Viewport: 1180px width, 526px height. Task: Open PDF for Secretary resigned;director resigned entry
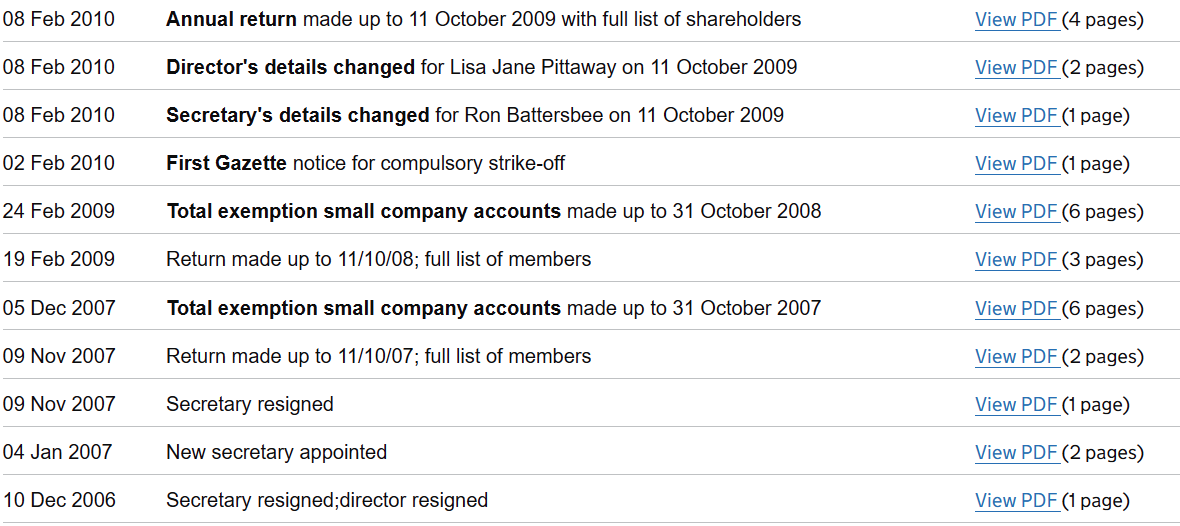[1017, 501]
